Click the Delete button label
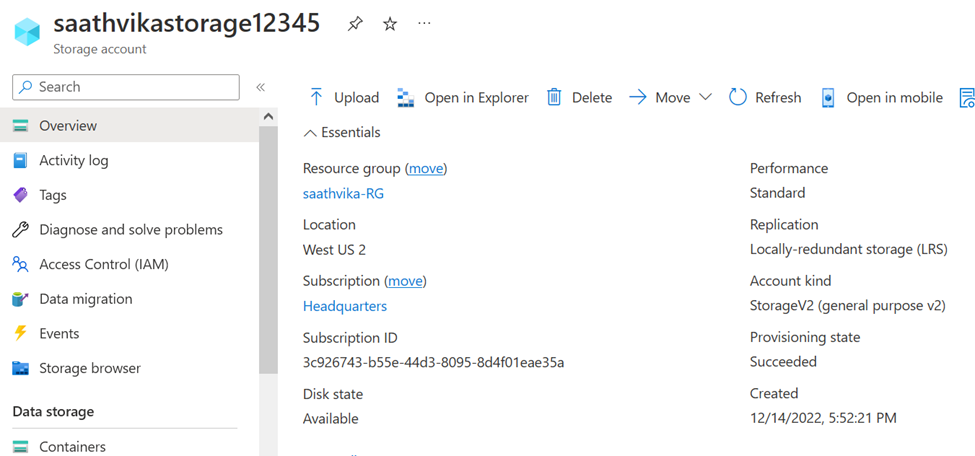This screenshot has width=975, height=456. [x=592, y=98]
